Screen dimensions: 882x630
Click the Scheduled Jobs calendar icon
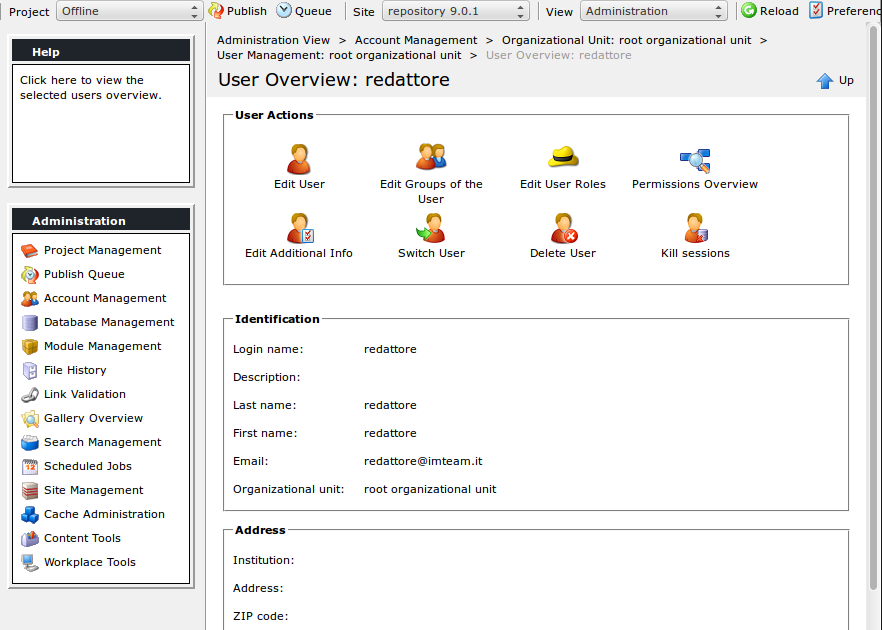[30, 467]
